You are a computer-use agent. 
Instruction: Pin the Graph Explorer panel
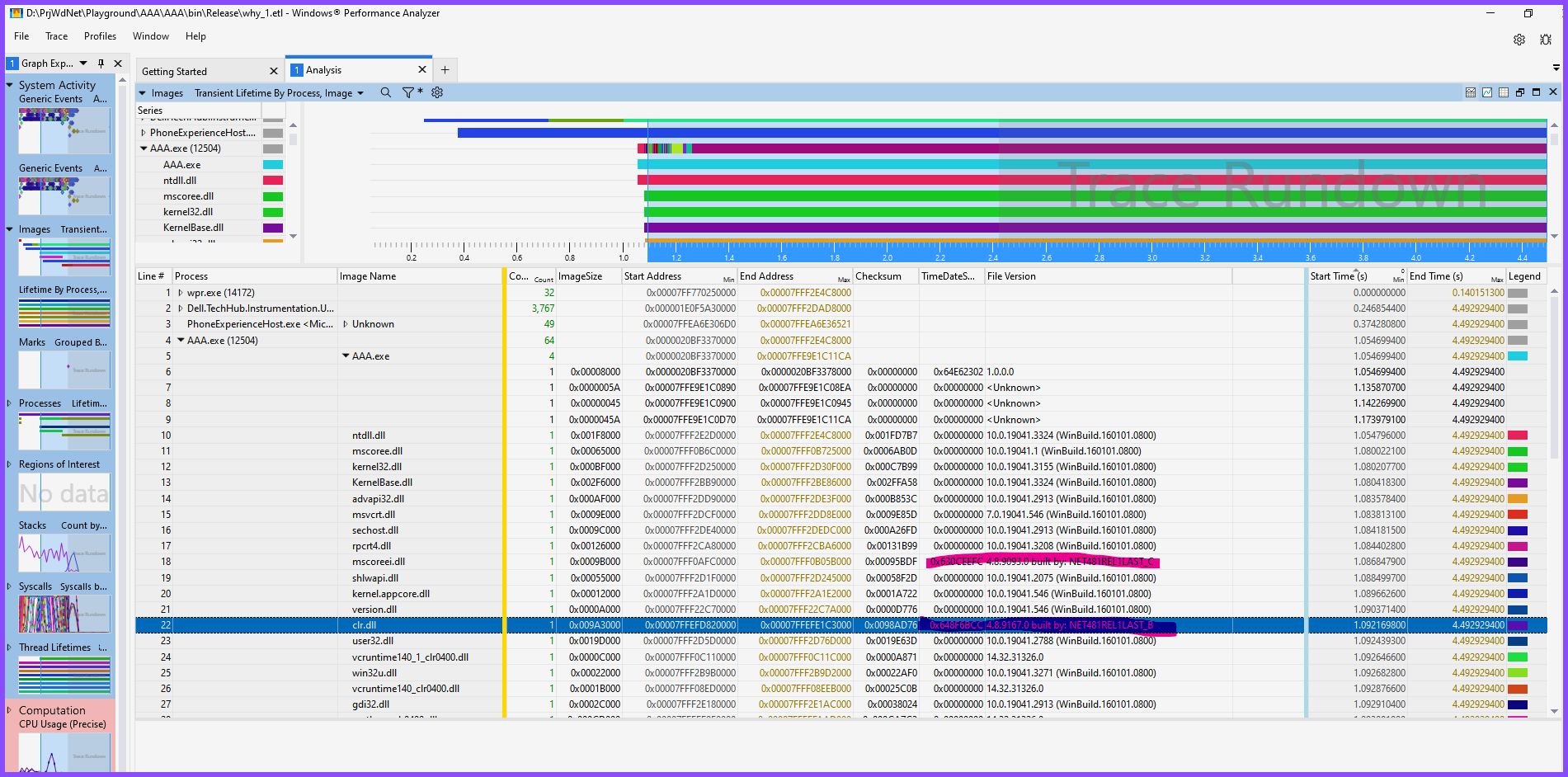pos(101,64)
